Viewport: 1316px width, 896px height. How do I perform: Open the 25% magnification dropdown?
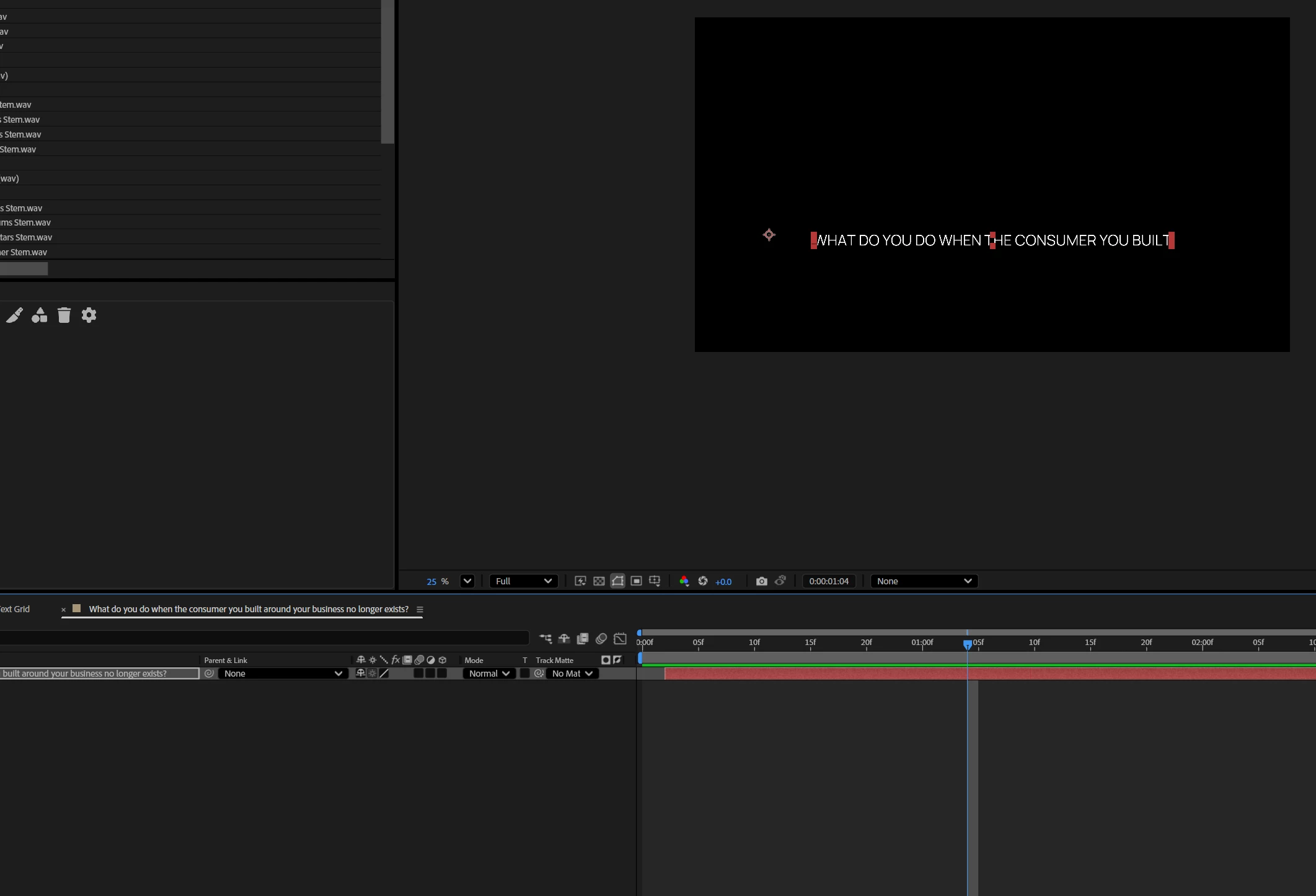(x=467, y=581)
